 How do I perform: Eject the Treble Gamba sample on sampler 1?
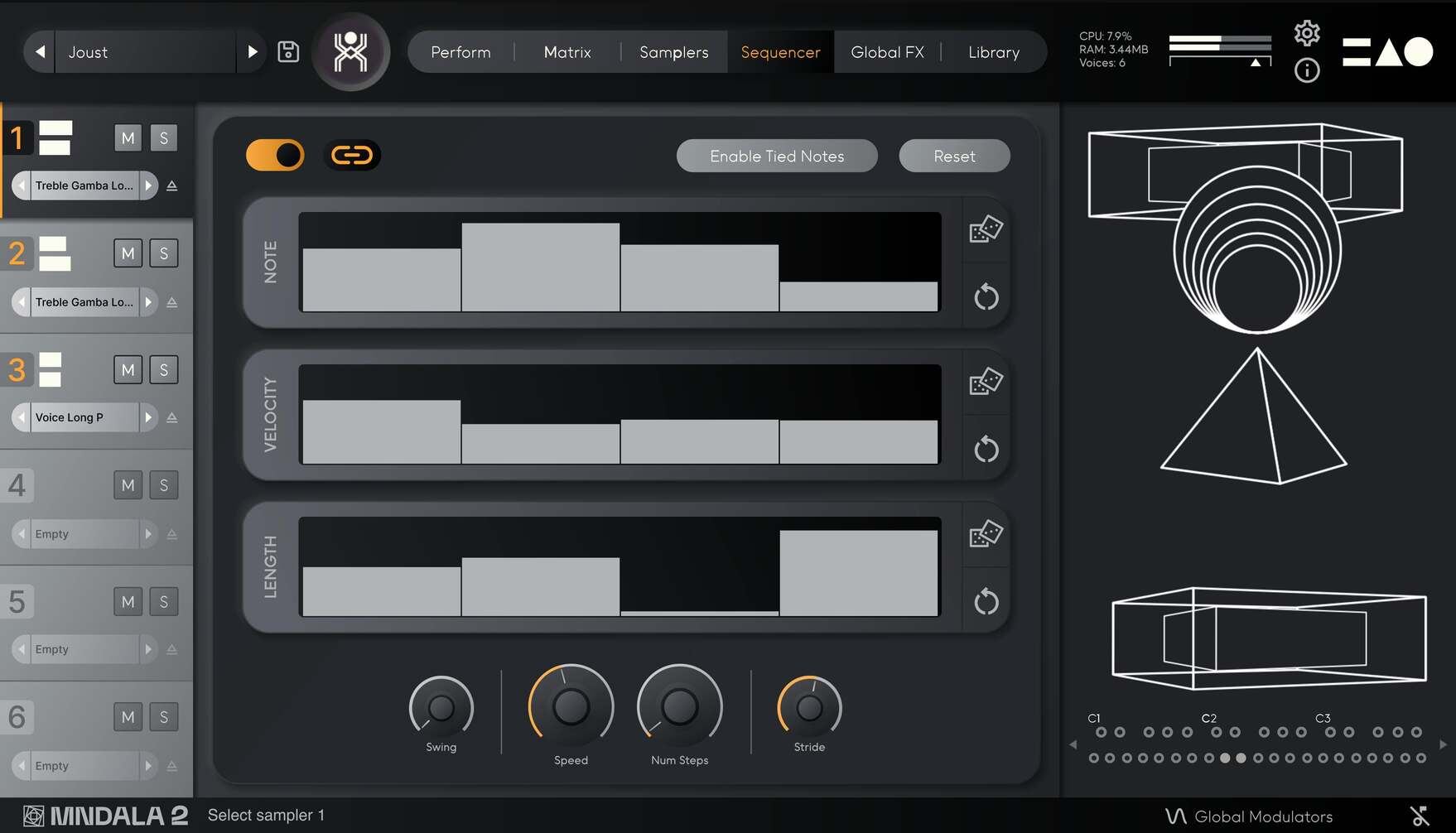172,185
